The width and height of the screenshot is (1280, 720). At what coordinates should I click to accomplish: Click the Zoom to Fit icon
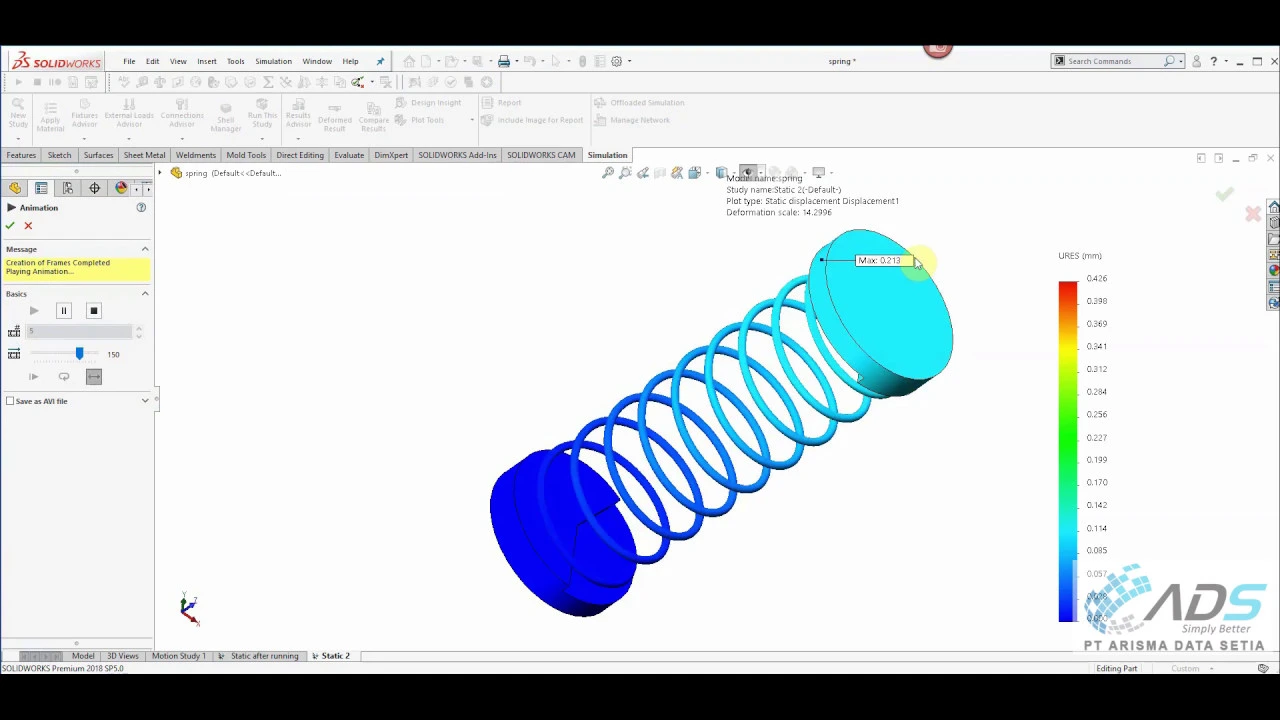[x=607, y=173]
